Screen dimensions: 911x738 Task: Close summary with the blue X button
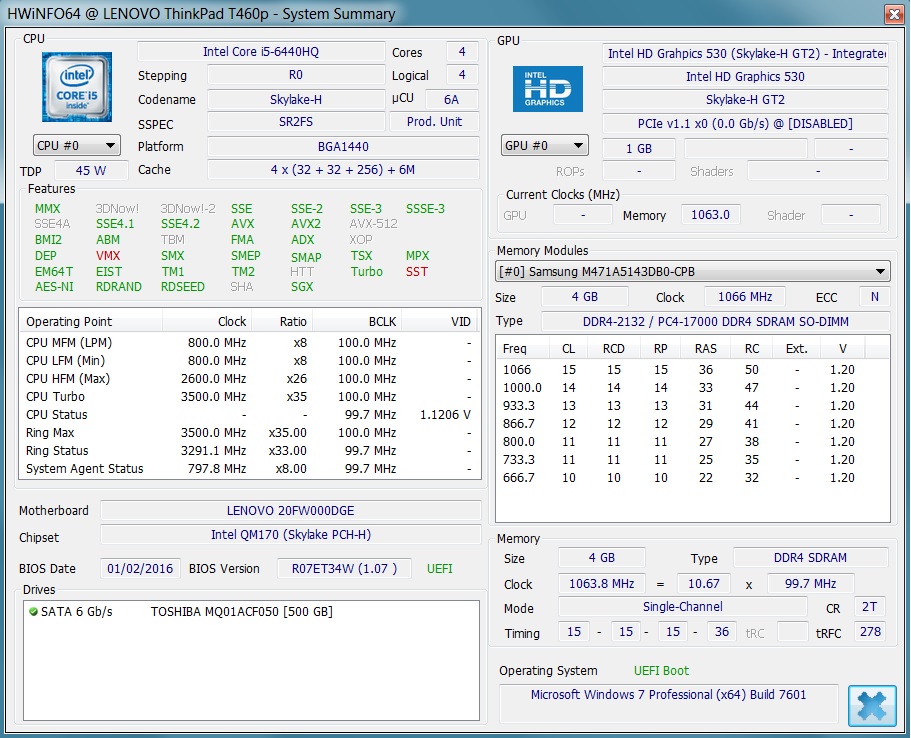871,705
